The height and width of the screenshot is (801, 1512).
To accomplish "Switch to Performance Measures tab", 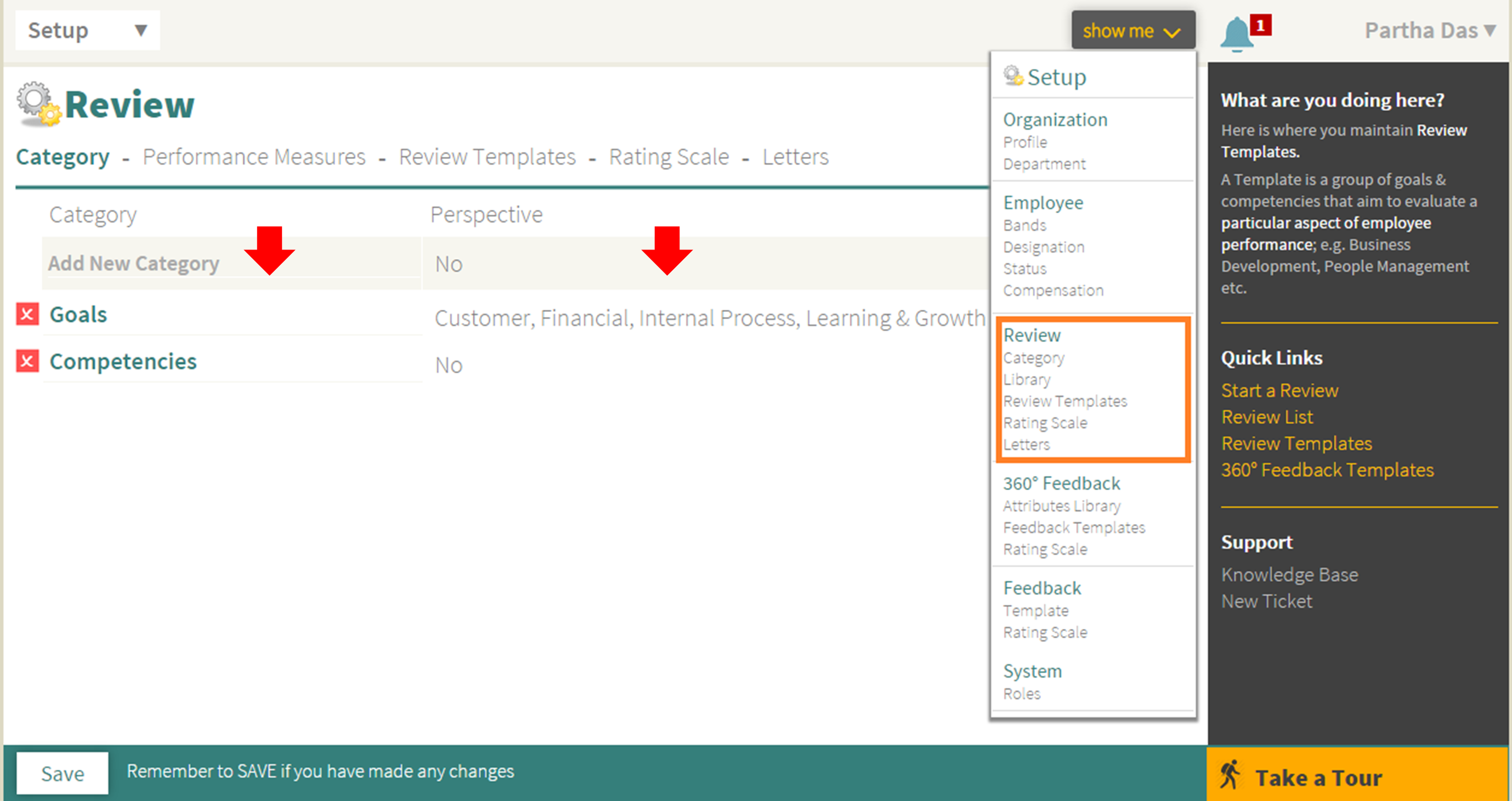I will [x=253, y=157].
